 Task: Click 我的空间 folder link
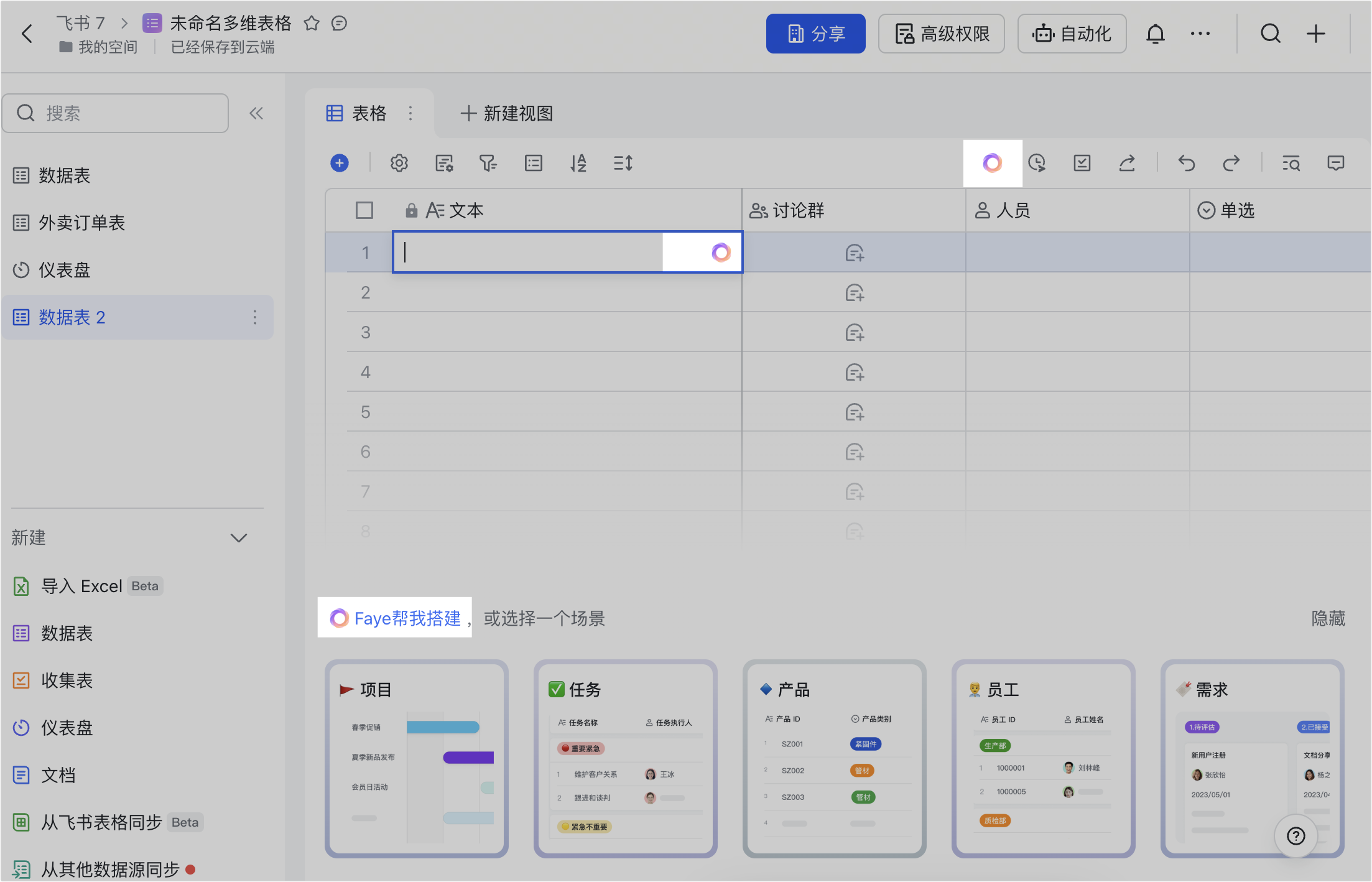pyautogui.click(x=98, y=47)
